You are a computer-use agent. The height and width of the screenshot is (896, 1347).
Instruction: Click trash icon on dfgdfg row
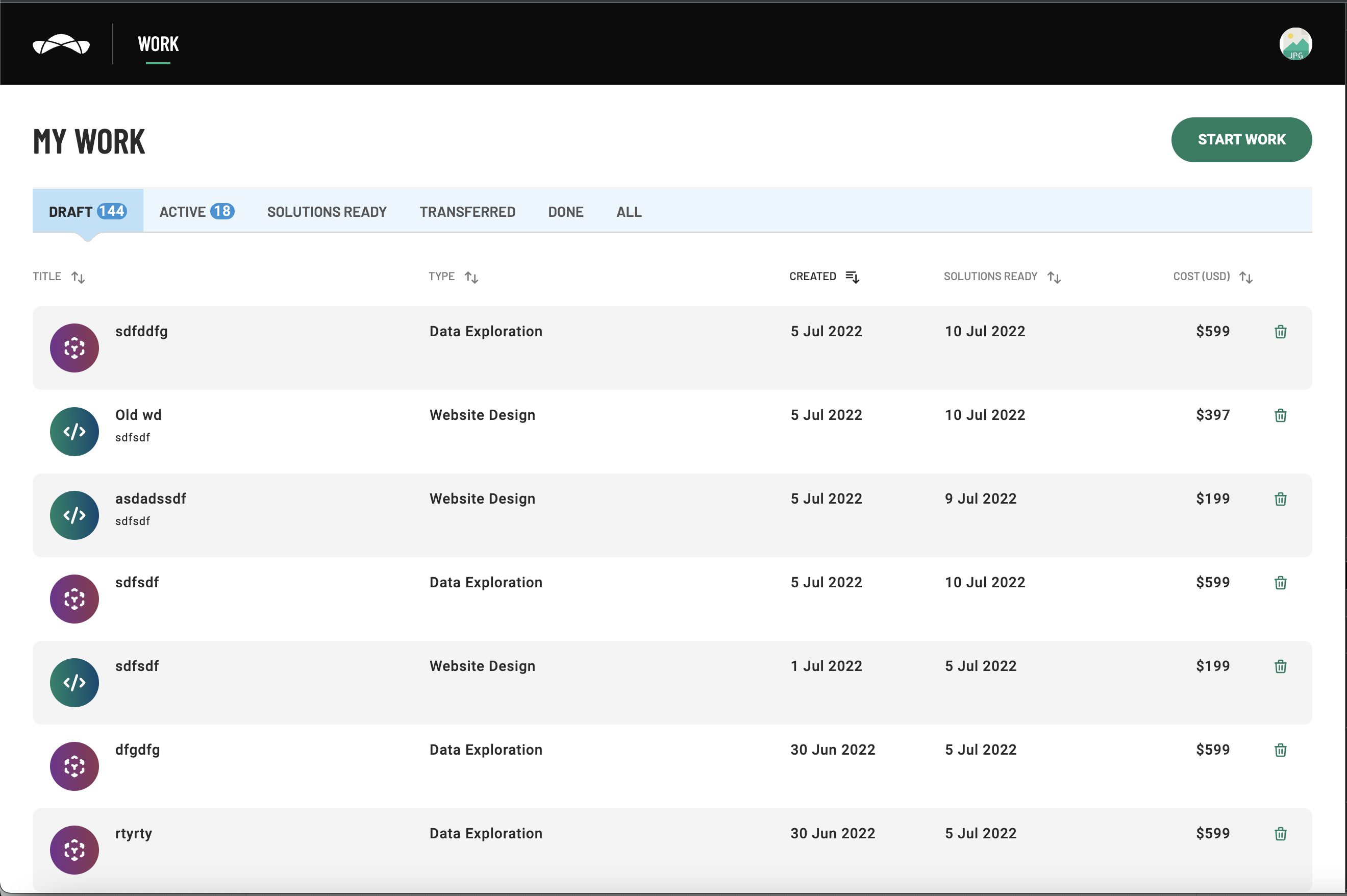point(1280,750)
